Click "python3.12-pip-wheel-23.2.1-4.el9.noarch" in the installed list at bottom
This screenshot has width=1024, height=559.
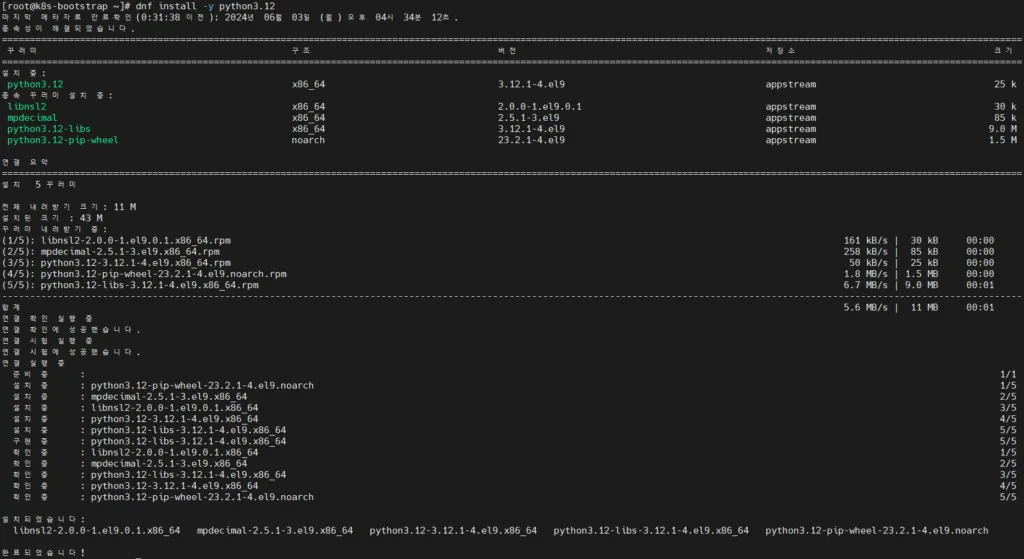point(876,530)
